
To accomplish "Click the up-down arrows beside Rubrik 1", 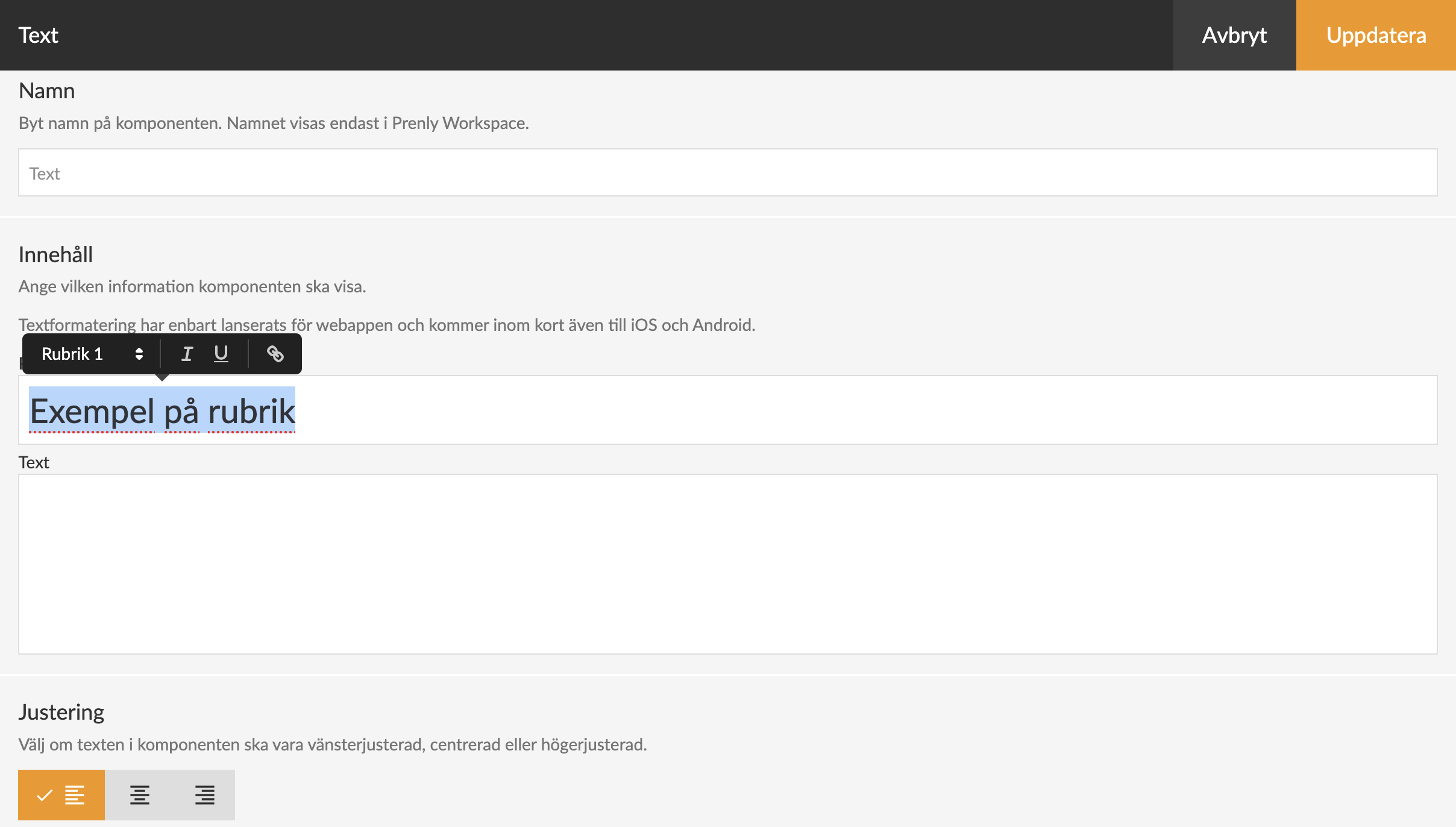I will point(139,354).
